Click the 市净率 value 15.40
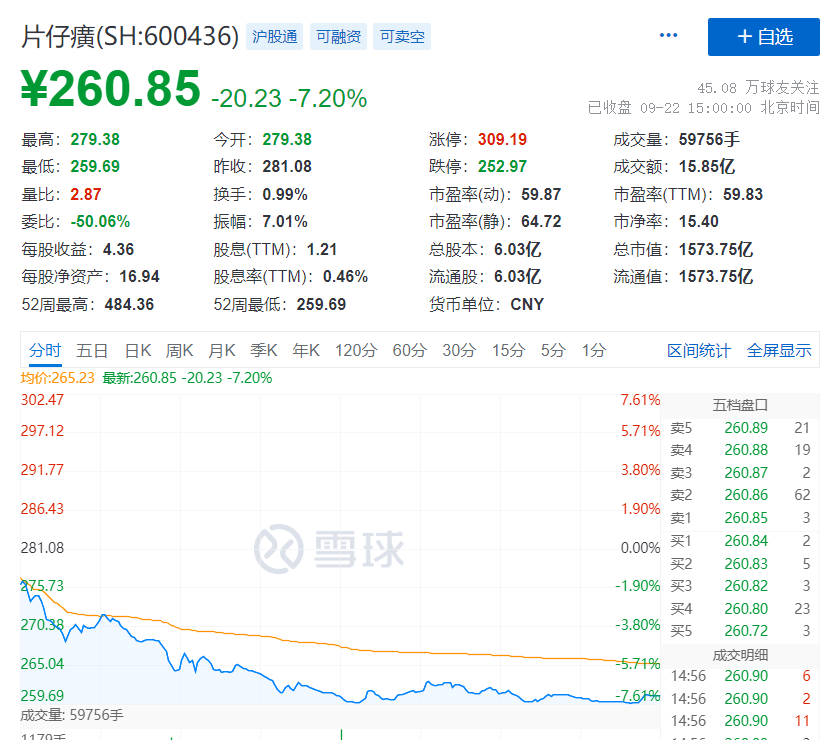The image size is (835, 740). (699, 221)
